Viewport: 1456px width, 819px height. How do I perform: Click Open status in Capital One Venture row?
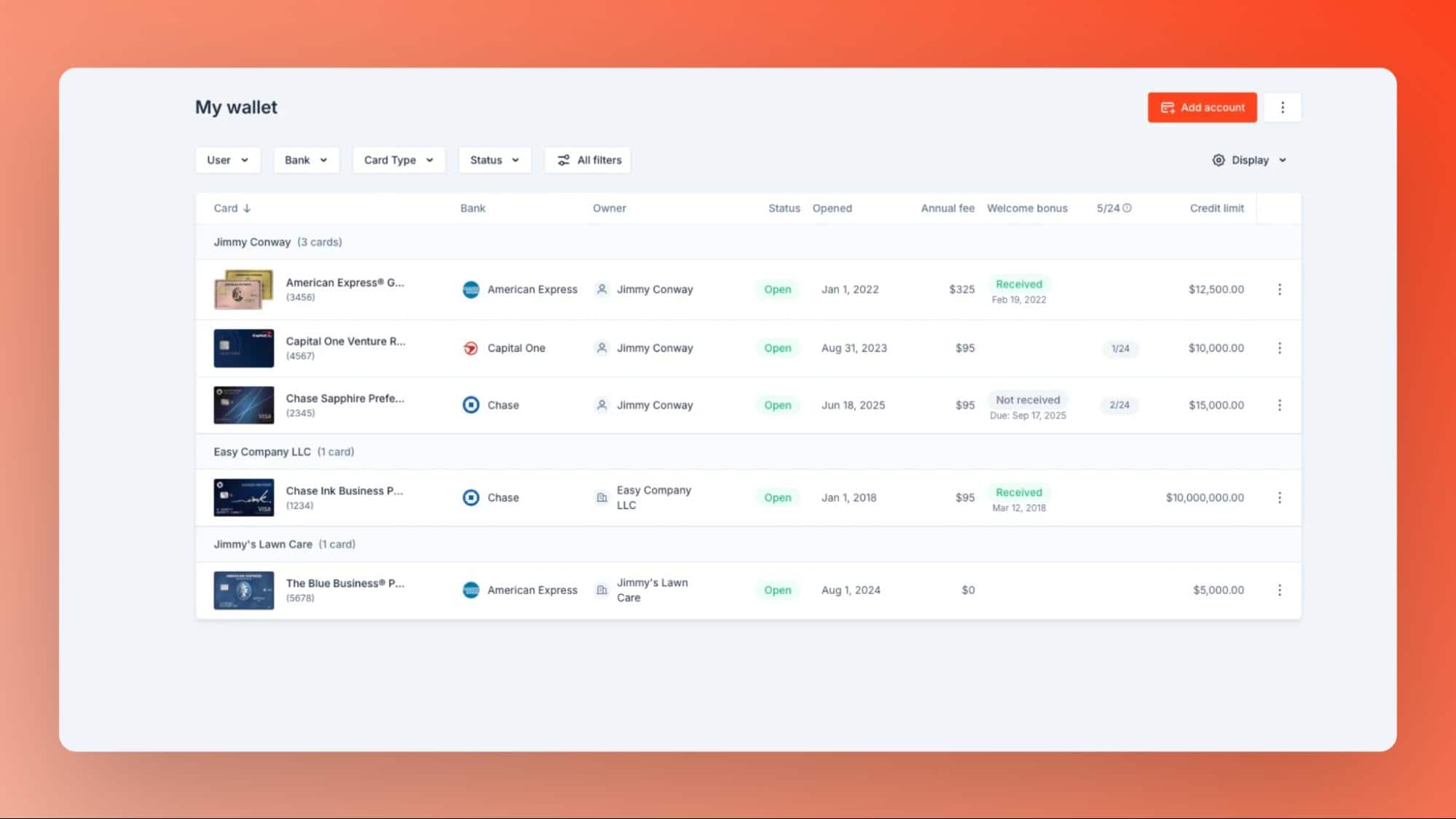[777, 348]
